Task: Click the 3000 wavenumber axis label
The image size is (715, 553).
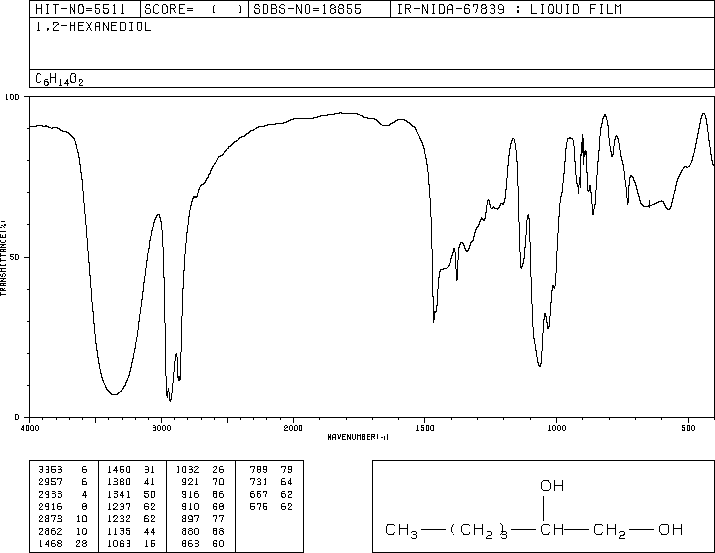Action: [x=161, y=428]
